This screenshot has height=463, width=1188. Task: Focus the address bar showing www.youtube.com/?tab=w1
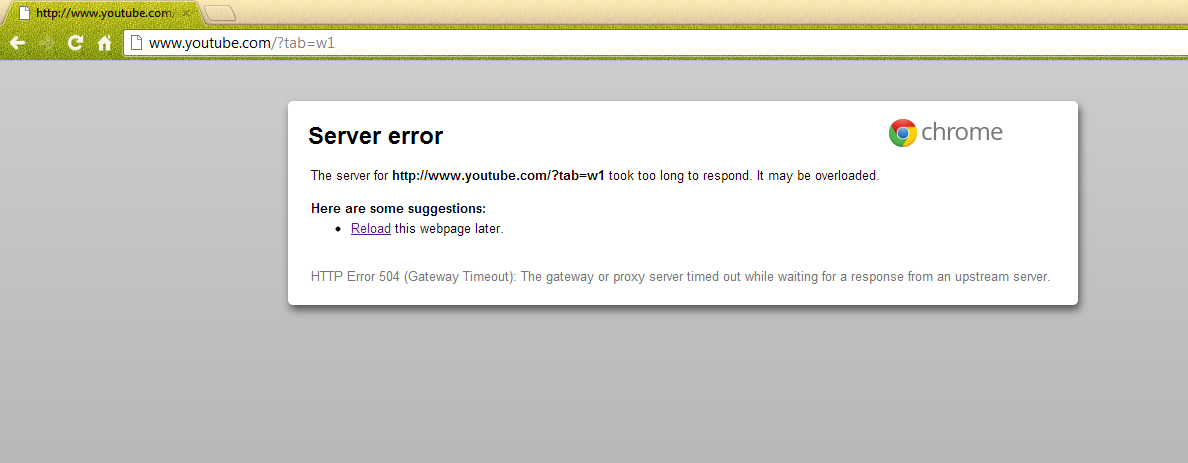655,43
